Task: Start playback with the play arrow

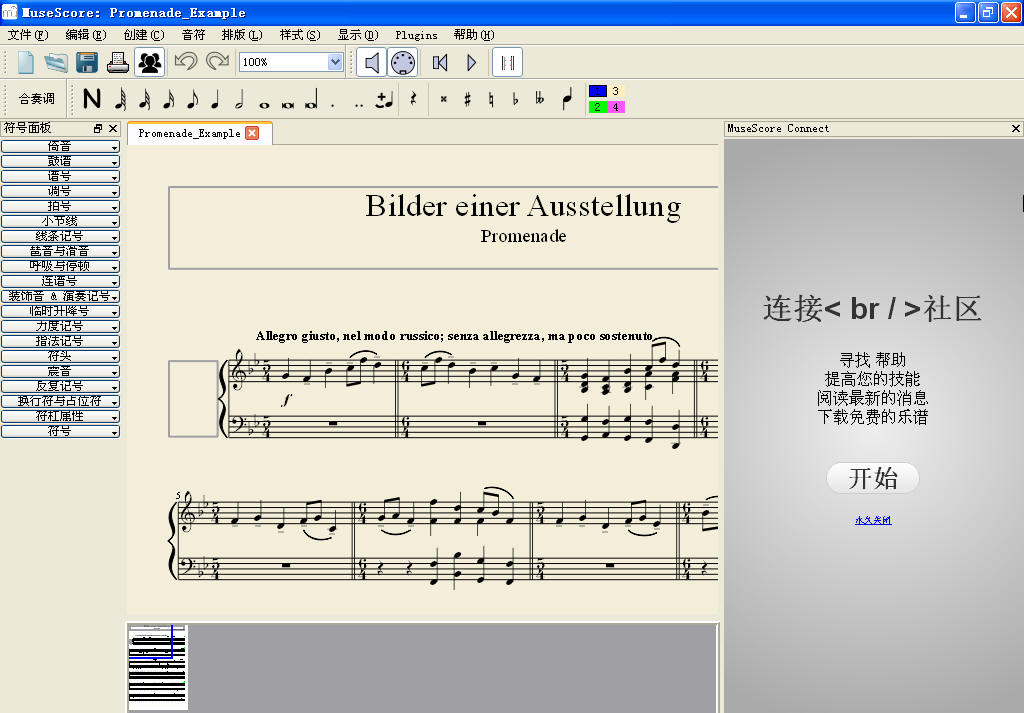Action: 472,63
